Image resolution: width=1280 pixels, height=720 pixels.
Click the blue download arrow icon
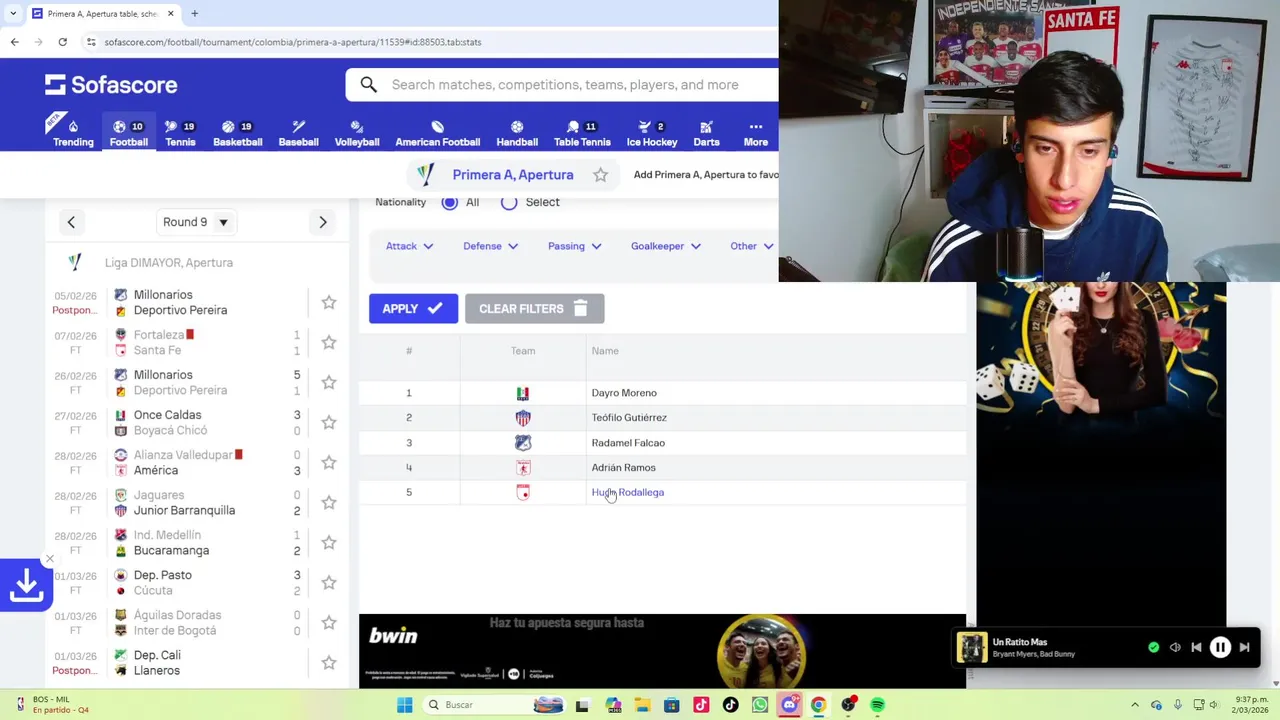(x=26, y=586)
